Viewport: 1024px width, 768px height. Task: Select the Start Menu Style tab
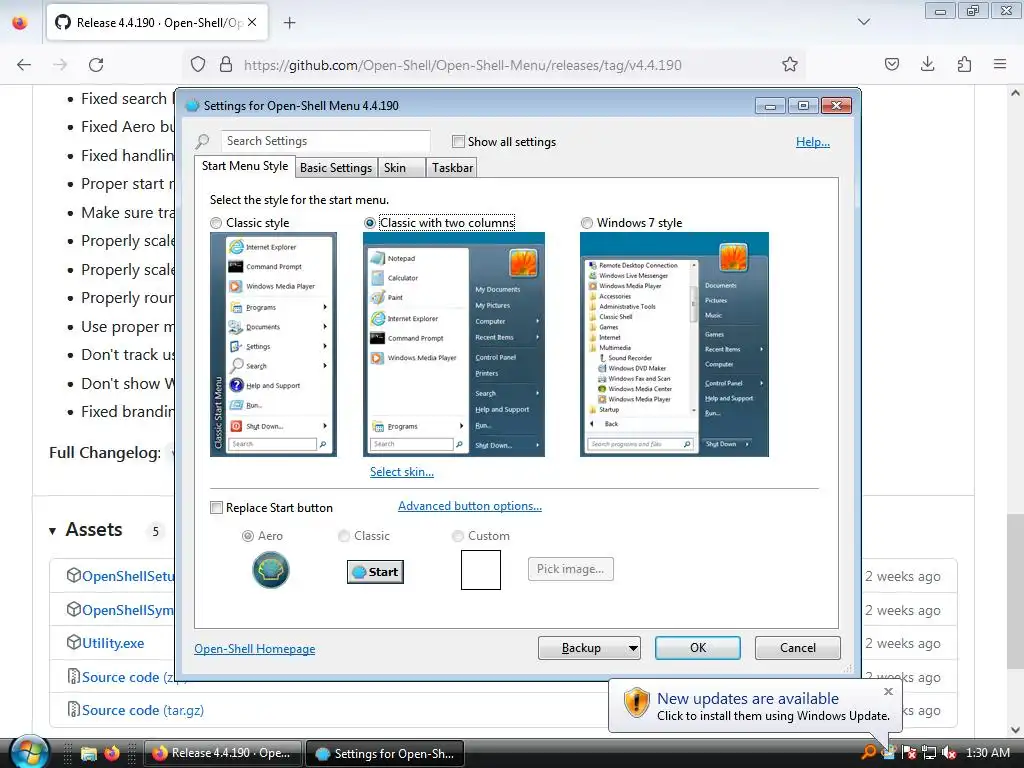tap(245, 166)
